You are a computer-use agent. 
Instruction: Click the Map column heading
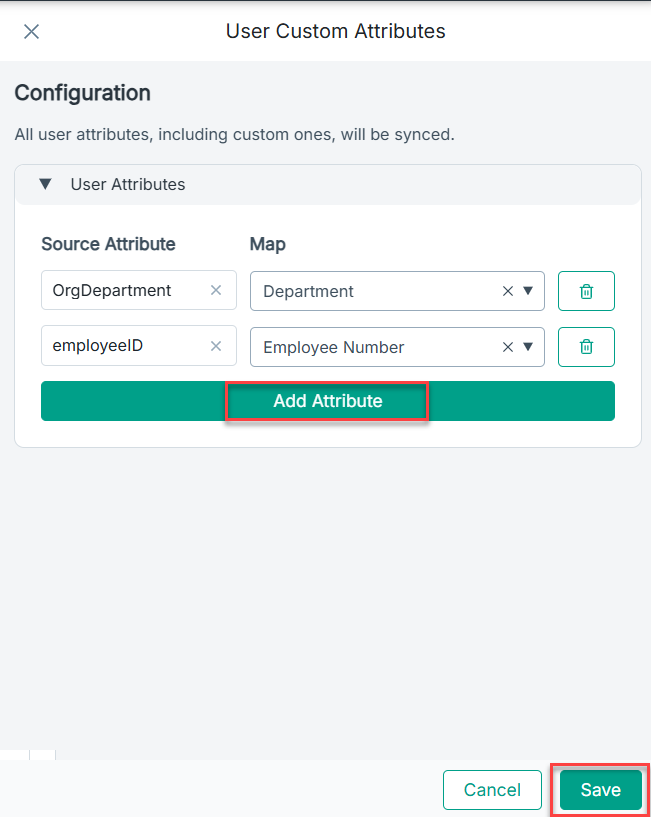point(267,244)
